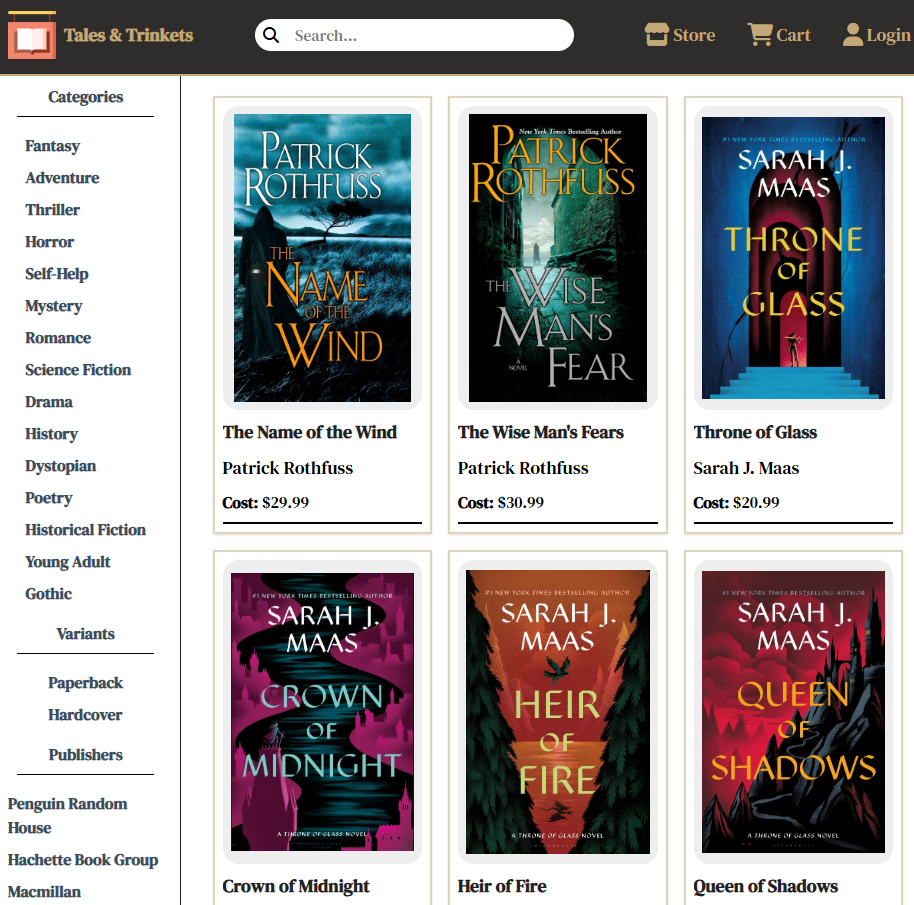Filter by Hachette Book Group publisher

[x=83, y=860]
